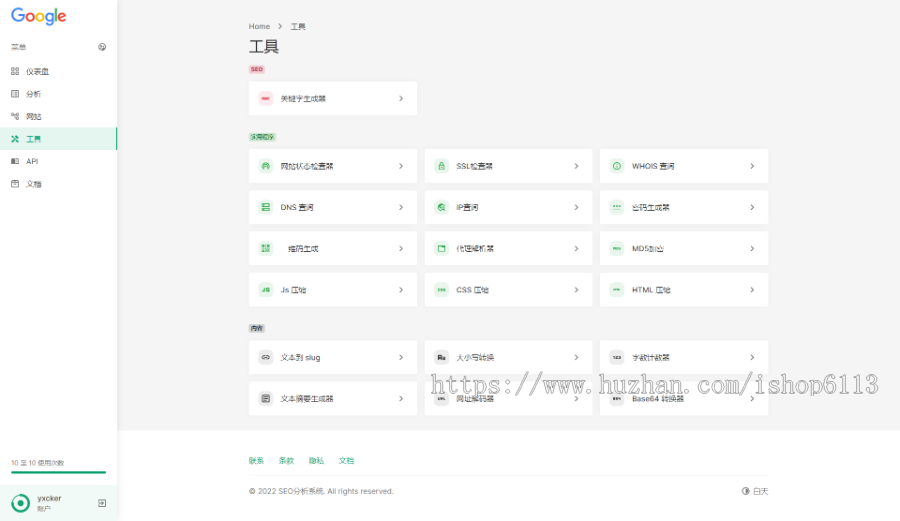The width and height of the screenshot is (900, 521).
Task: Click the WHOIS 查询 info icon
Action: [x=616, y=166]
